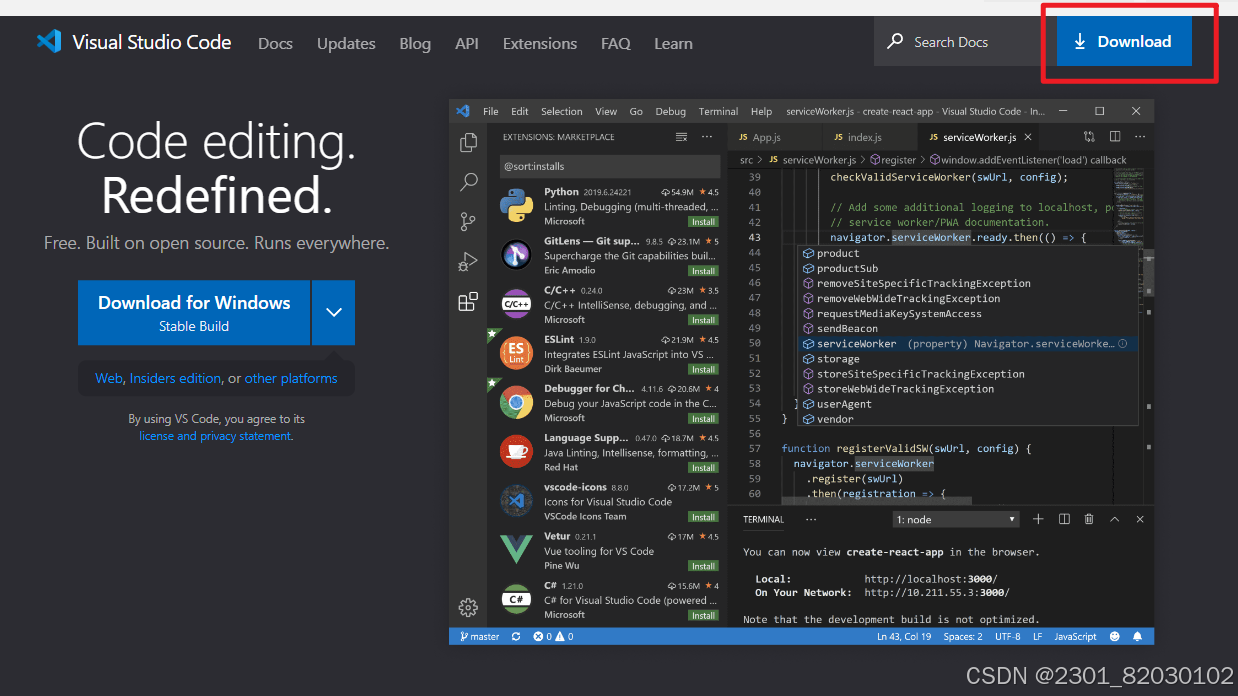This screenshot has height=696, width=1238.
Task: Click the Vetur extension icon
Action: point(516,550)
